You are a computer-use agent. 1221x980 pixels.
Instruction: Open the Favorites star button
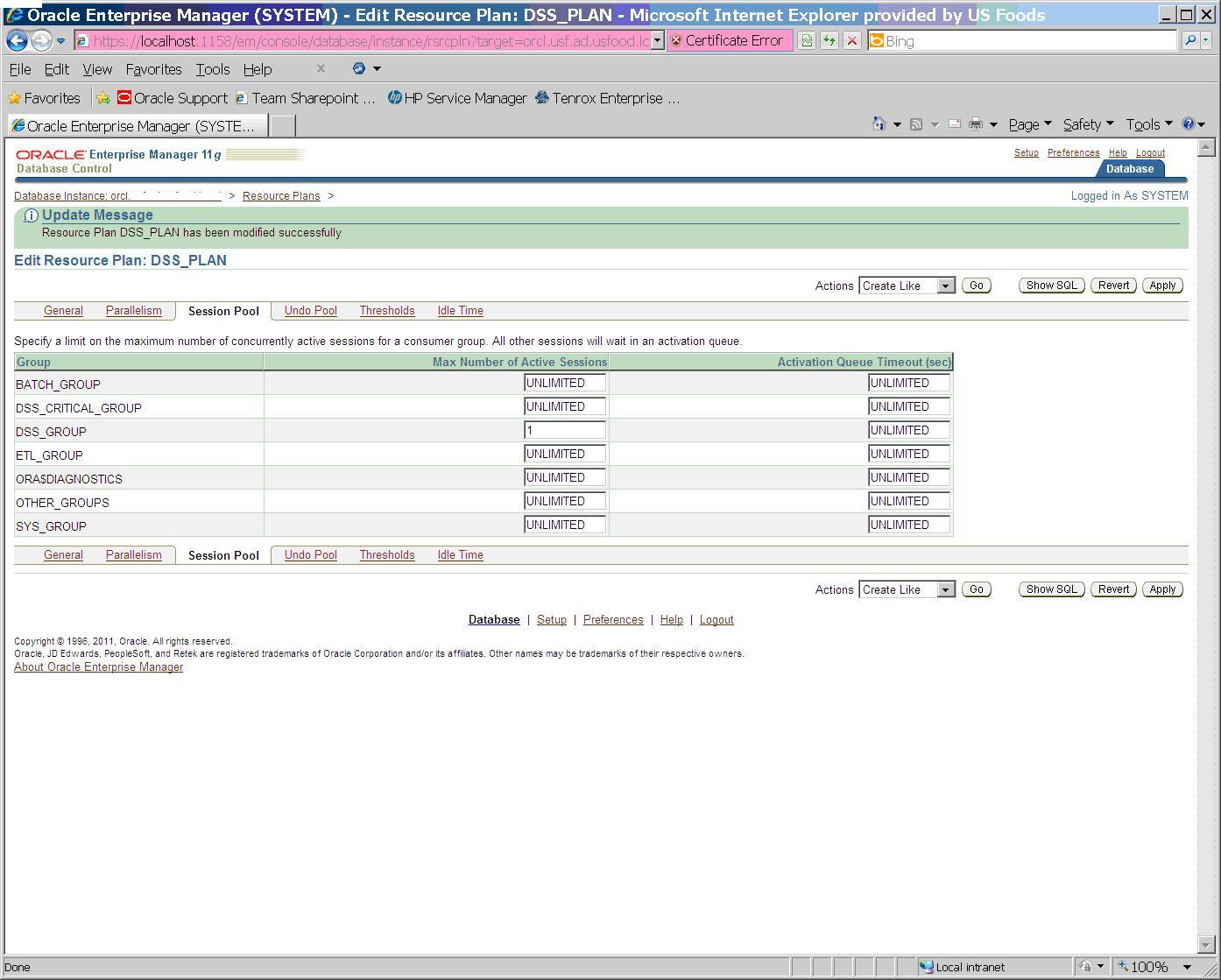44,98
